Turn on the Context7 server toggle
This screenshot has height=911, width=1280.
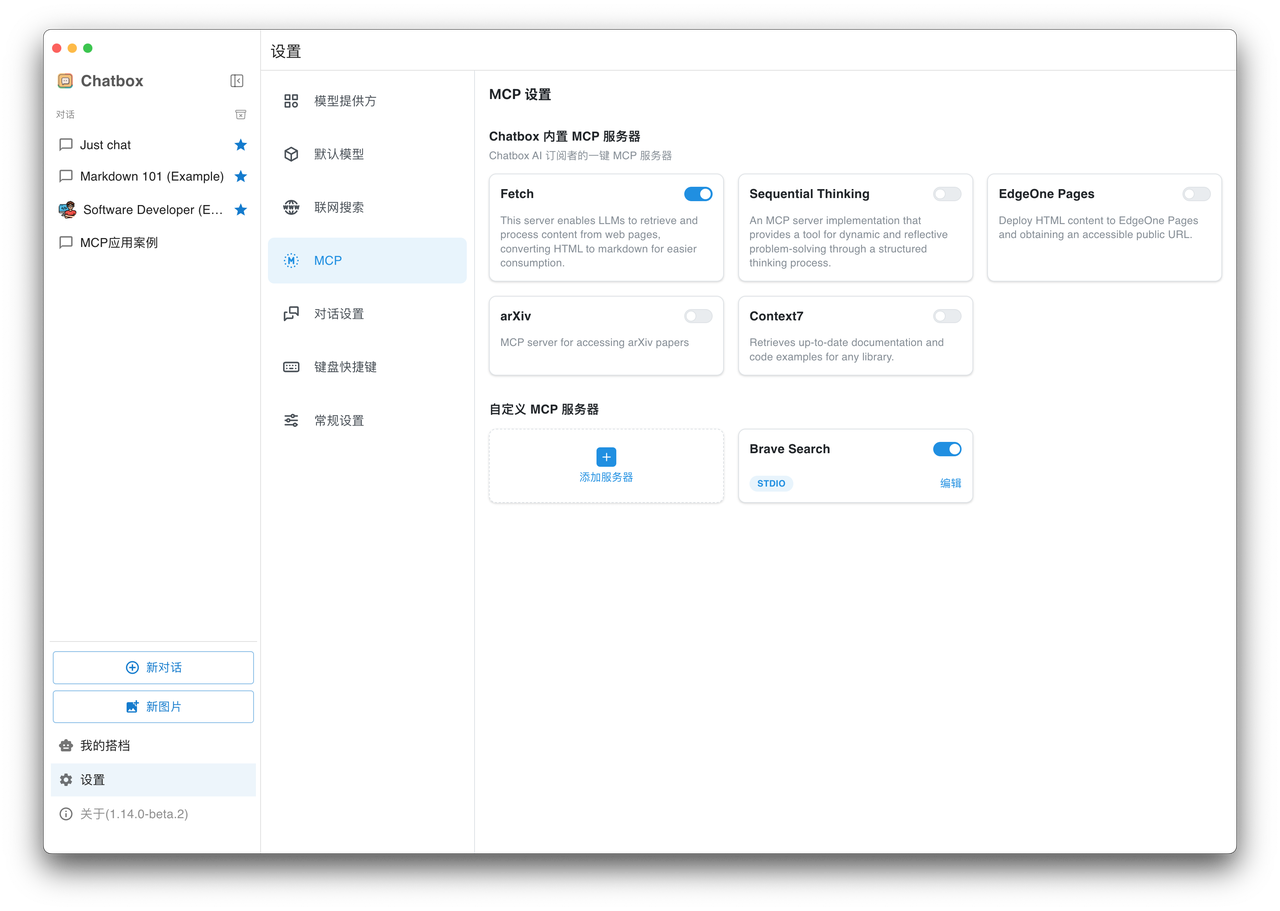point(947,316)
